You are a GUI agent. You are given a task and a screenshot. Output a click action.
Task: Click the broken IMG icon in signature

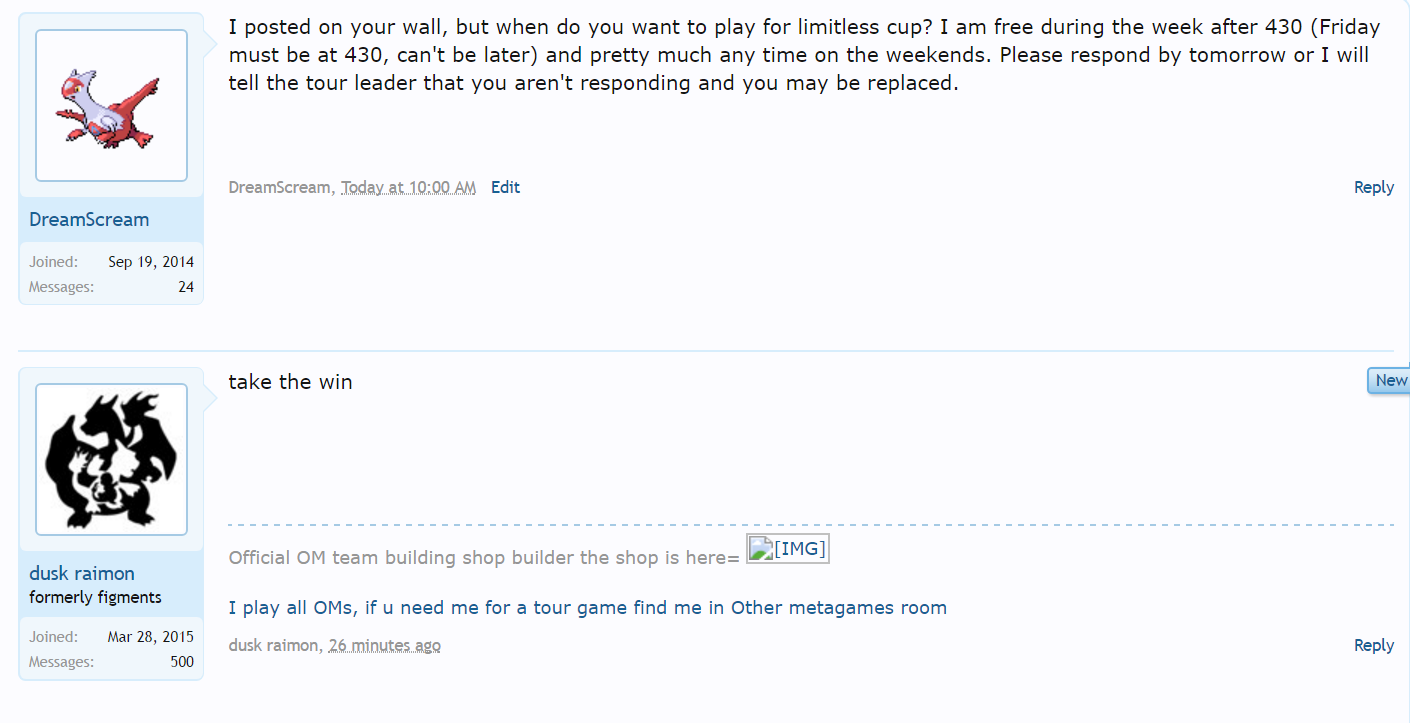[788, 549]
